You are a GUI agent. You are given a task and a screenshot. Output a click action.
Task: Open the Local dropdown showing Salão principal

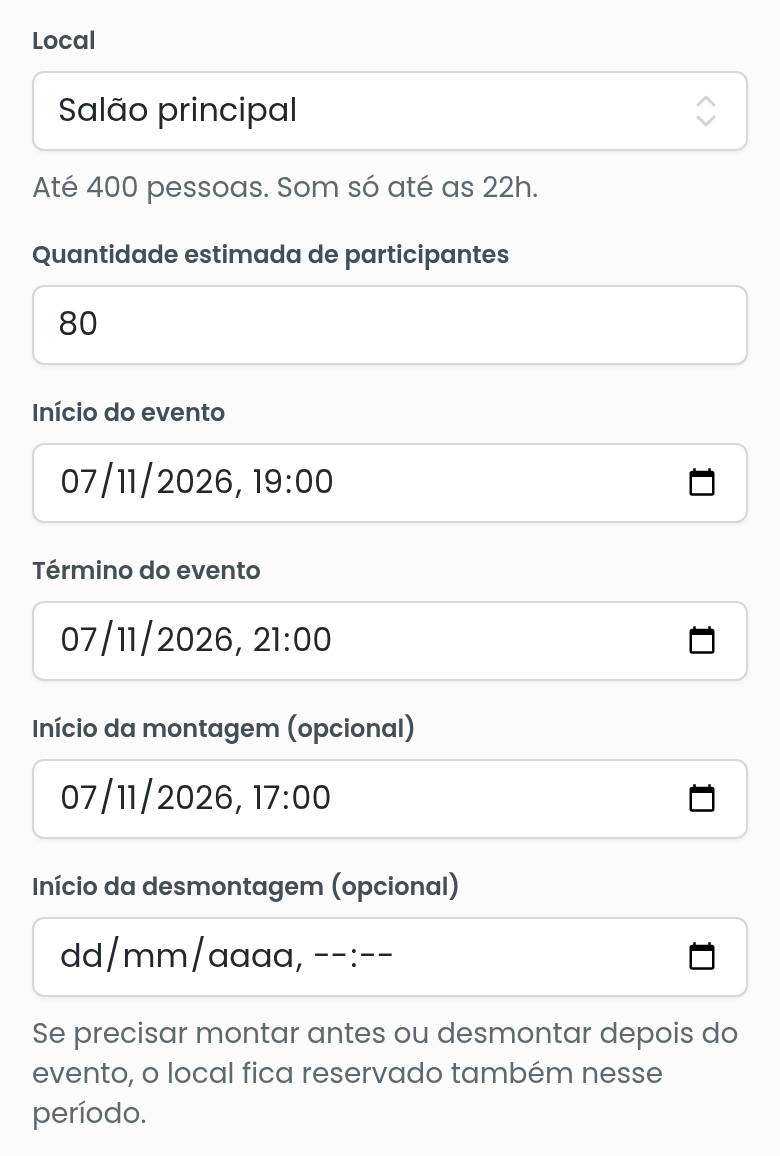pos(390,111)
